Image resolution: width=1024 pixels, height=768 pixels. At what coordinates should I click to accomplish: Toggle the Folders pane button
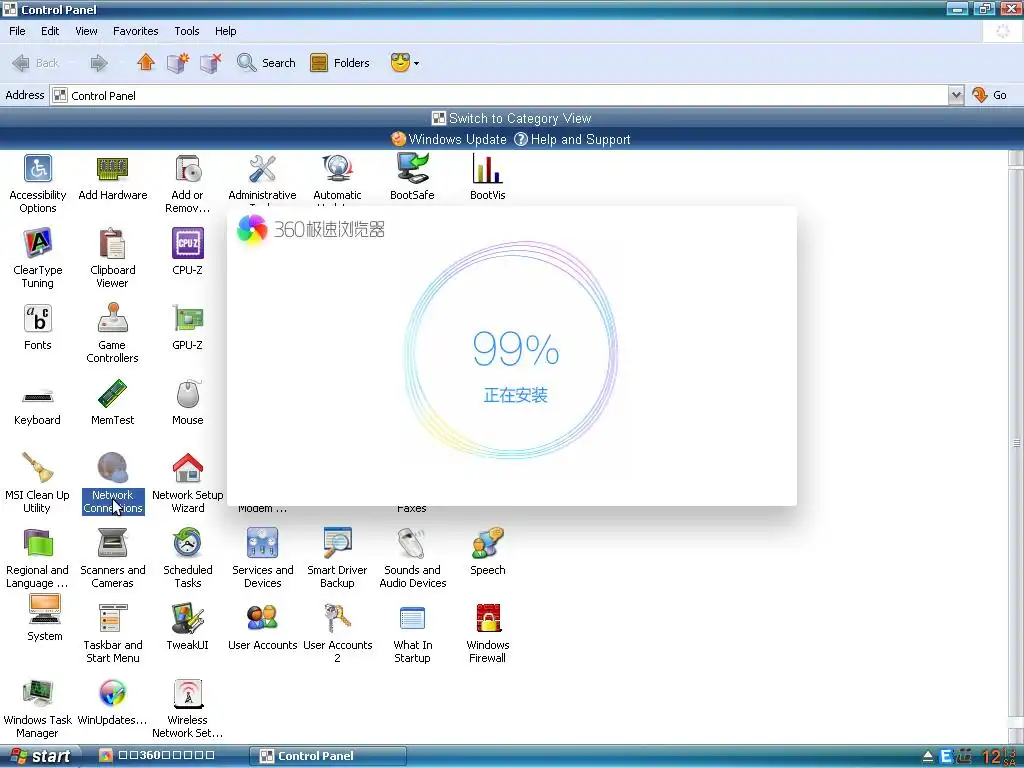[340, 63]
